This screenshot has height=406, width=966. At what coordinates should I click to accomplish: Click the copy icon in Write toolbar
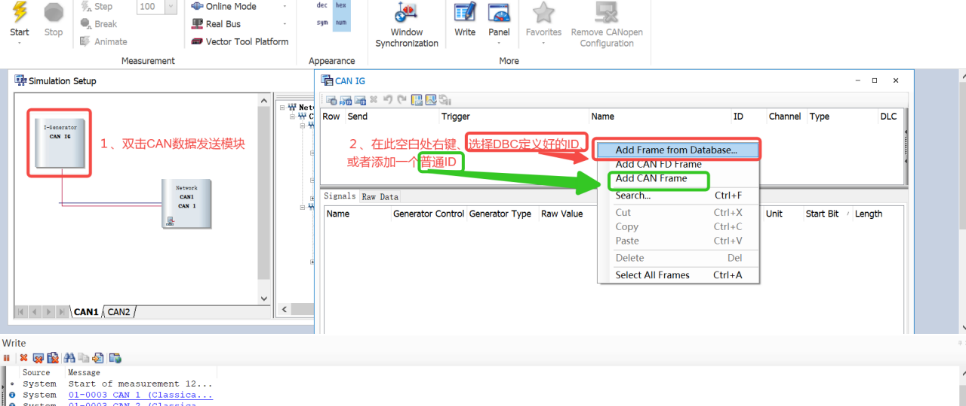pyautogui.click(x=84, y=357)
